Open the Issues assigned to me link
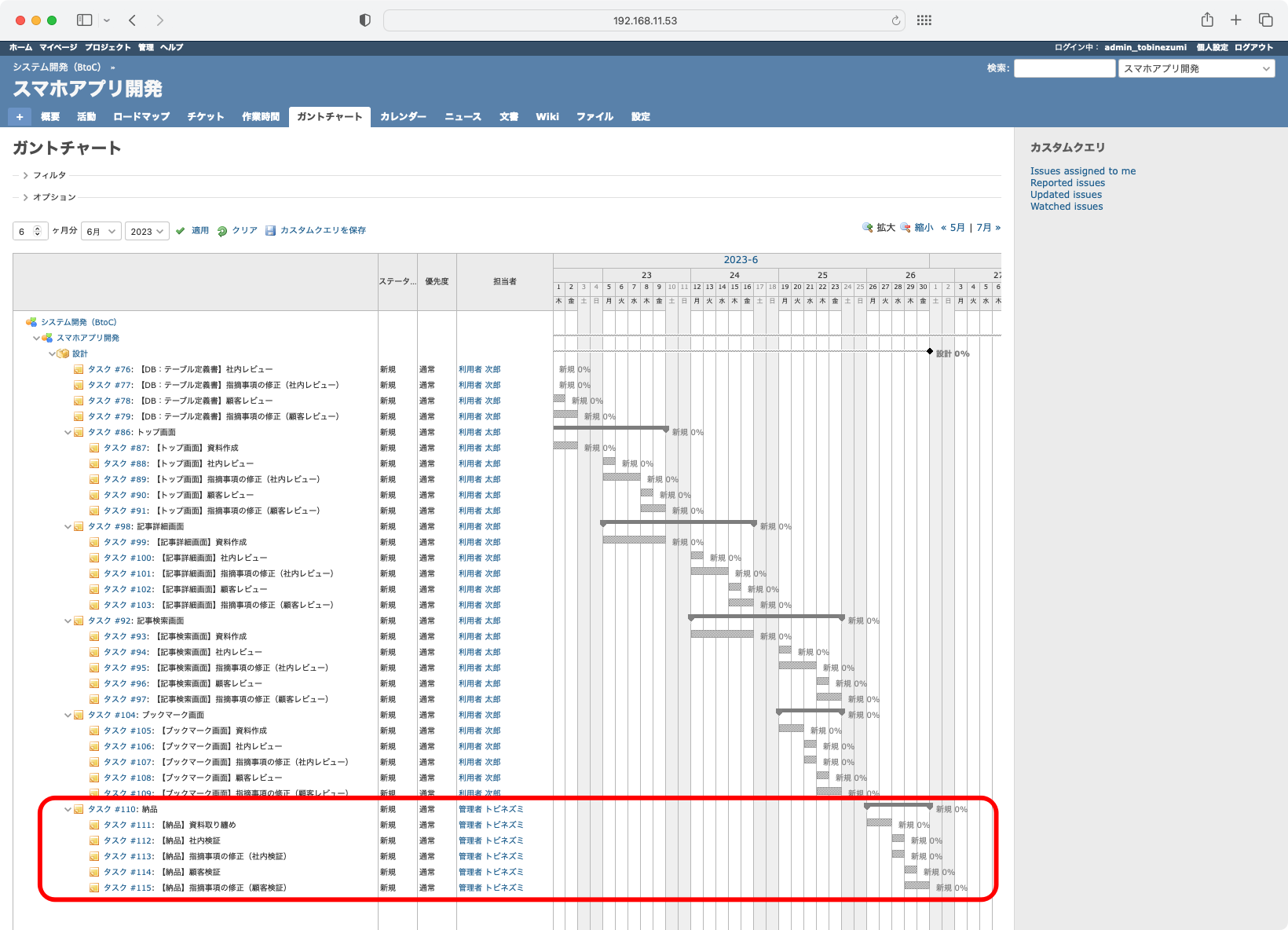 point(1084,170)
